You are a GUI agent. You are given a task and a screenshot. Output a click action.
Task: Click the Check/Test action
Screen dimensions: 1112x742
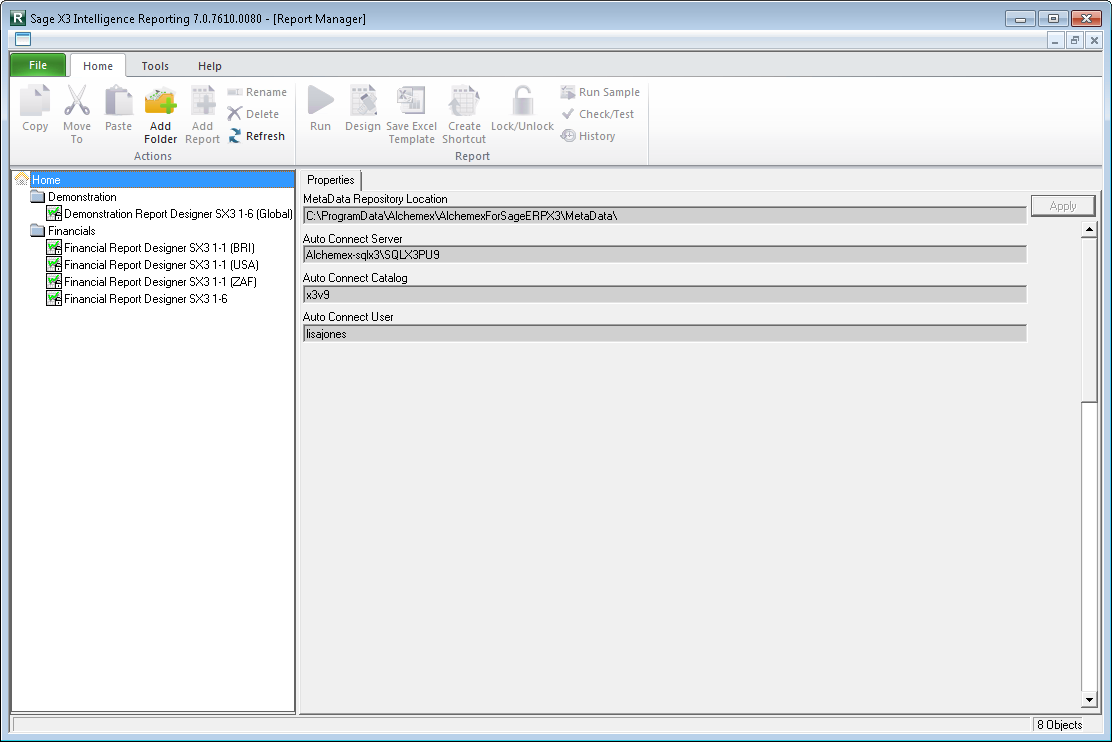[597, 114]
